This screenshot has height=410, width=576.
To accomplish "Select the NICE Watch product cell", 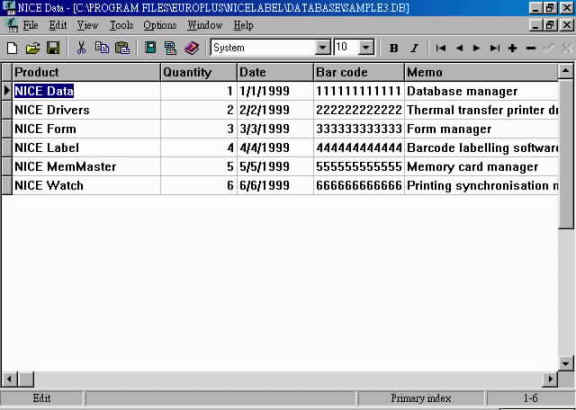I will tap(86, 186).
